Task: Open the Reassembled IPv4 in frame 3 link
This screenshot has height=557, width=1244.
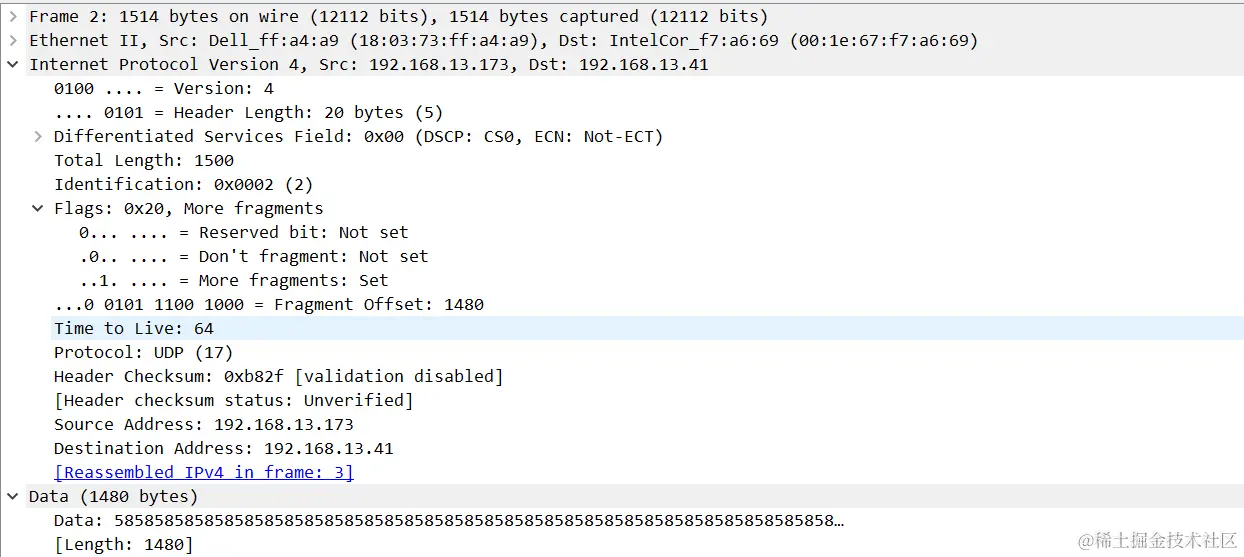Action: click(x=203, y=472)
